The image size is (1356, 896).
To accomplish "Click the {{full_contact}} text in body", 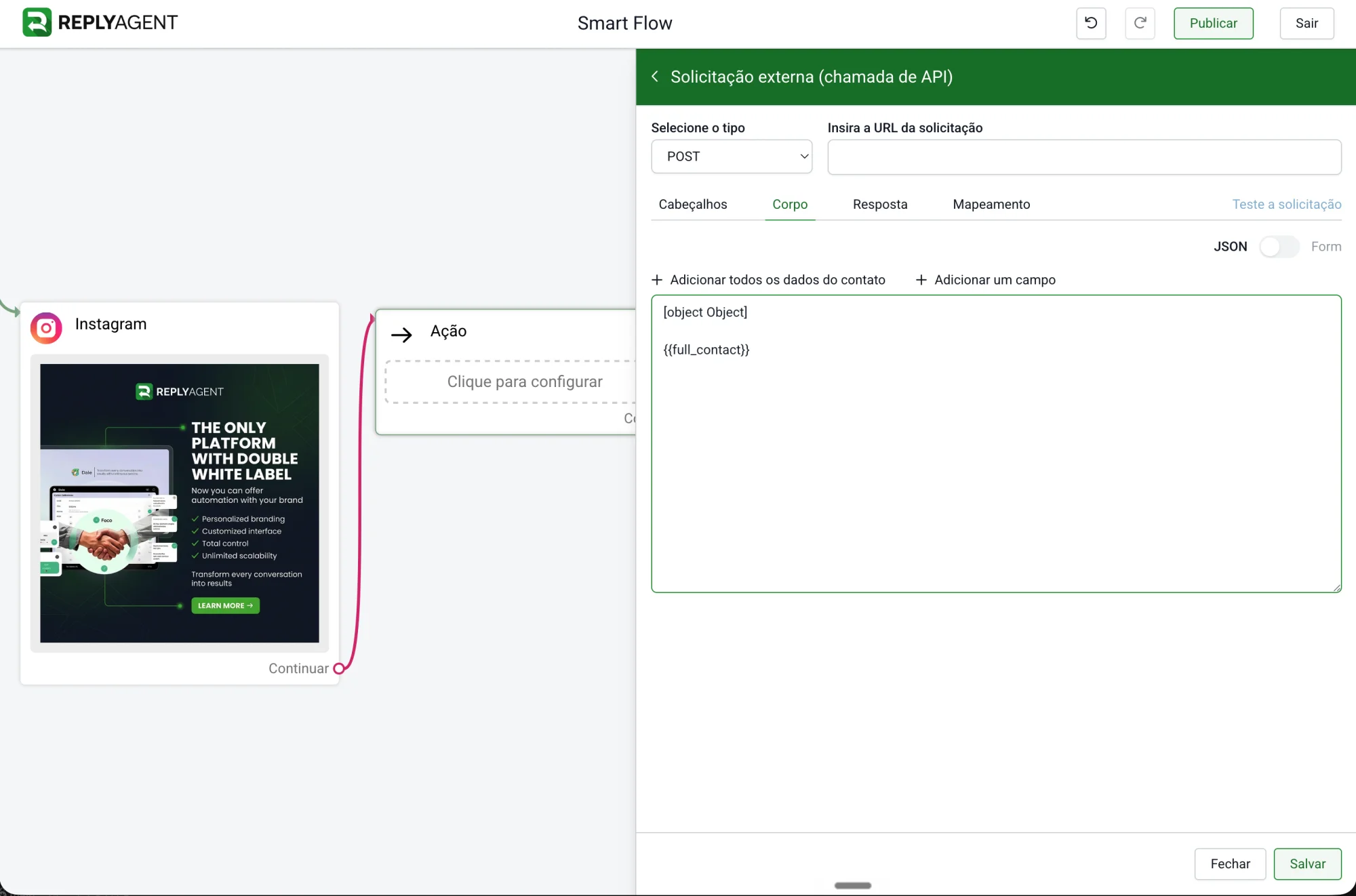I will (x=706, y=350).
